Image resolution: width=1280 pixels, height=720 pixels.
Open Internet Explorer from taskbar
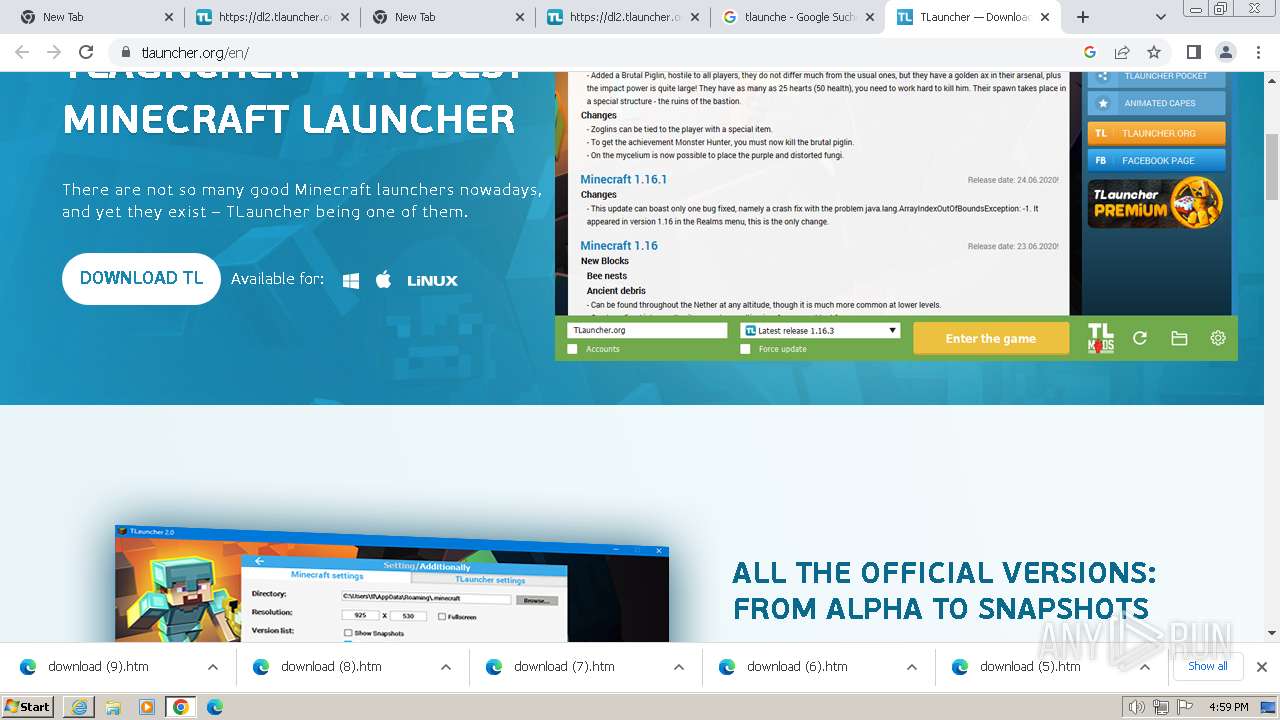point(78,707)
